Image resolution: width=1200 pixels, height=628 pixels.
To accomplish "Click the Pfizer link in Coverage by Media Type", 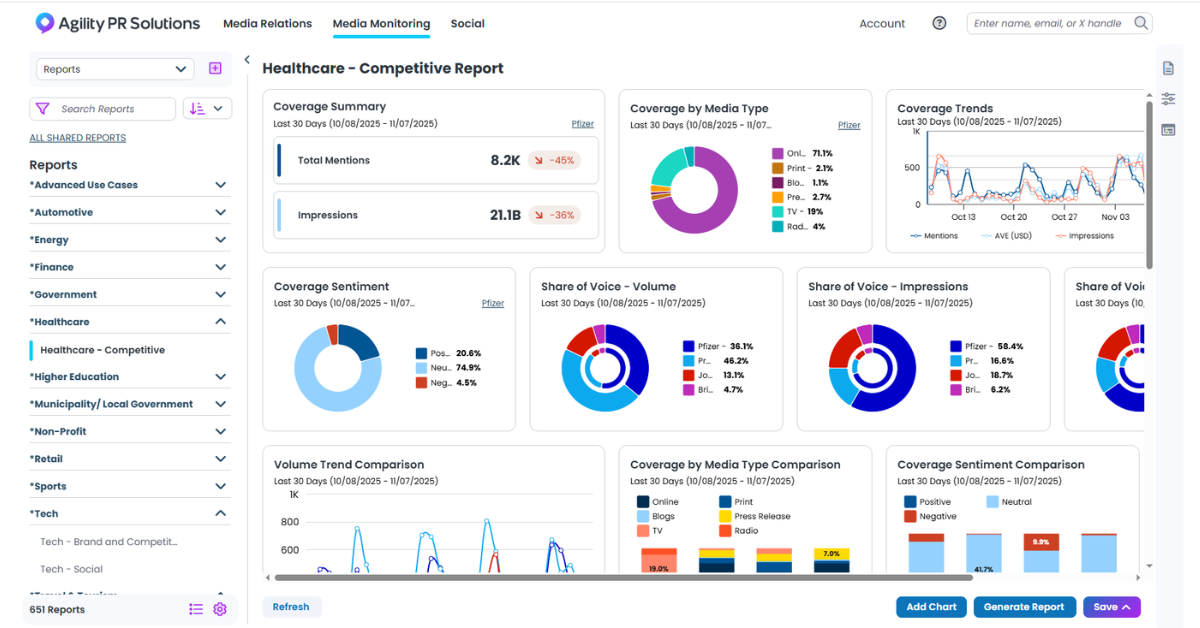I will coord(849,125).
